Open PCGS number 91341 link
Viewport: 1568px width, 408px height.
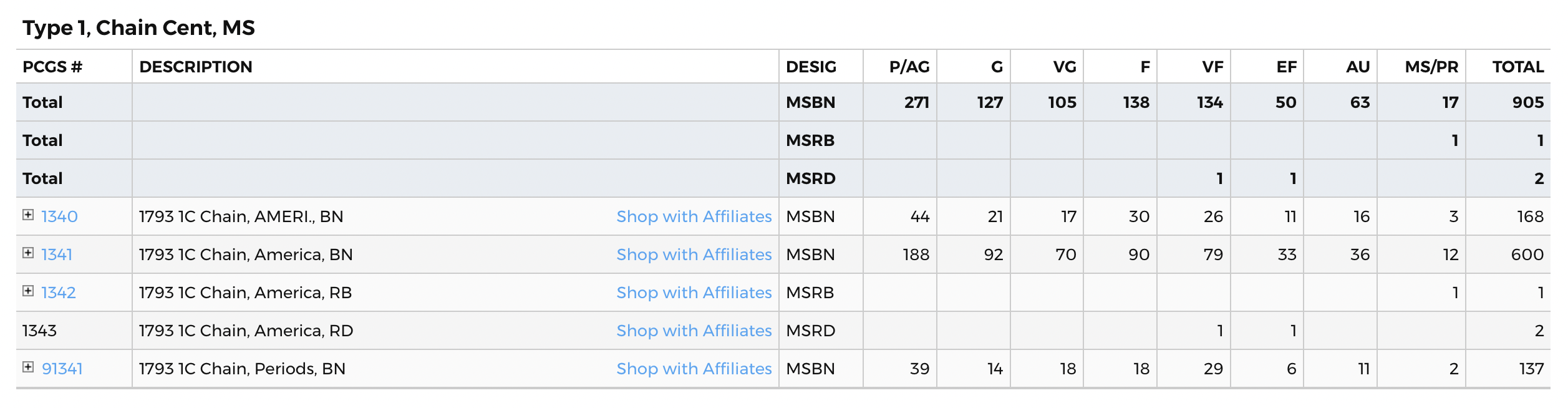[62, 369]
